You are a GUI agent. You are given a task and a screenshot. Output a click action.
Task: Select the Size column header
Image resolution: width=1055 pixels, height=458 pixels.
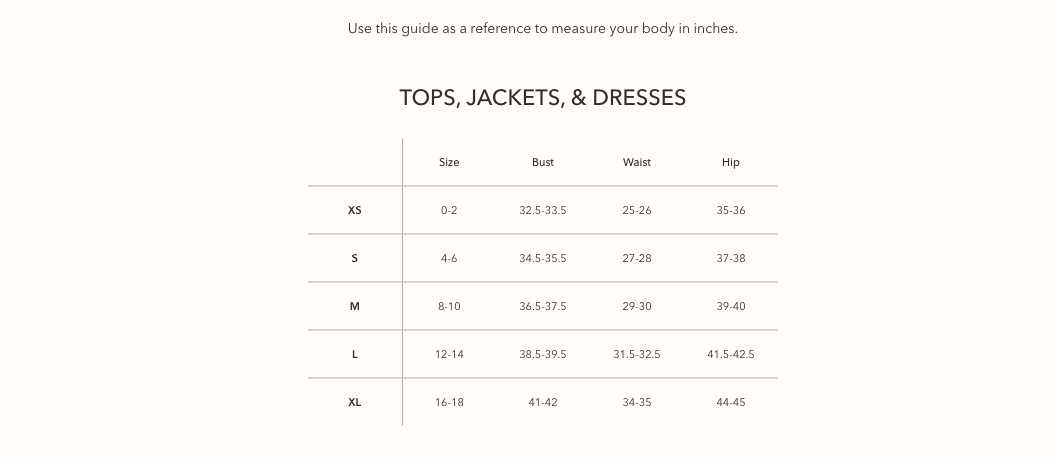click(x=449, y=162)
